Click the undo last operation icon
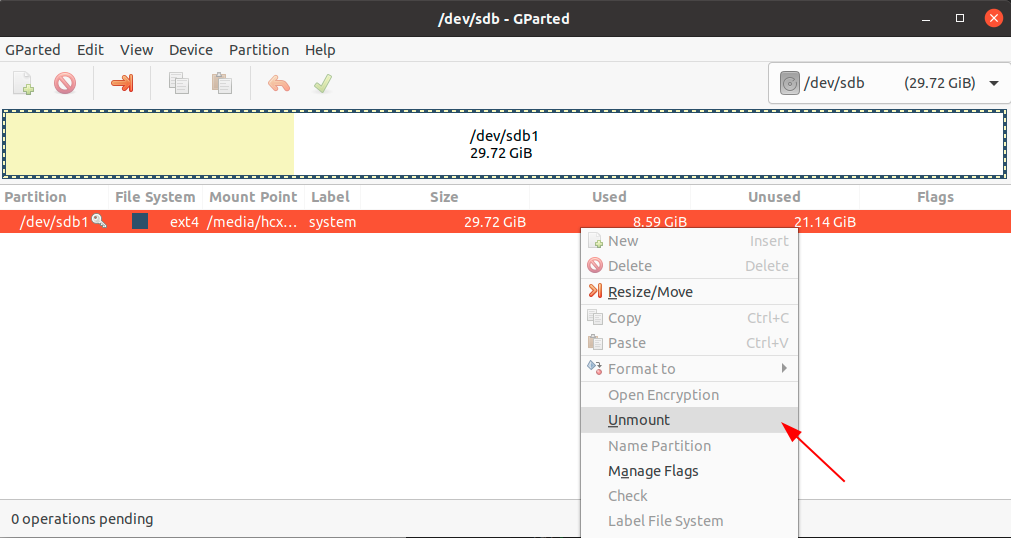This screenshot has width=1011, height=538. (278, 83)
